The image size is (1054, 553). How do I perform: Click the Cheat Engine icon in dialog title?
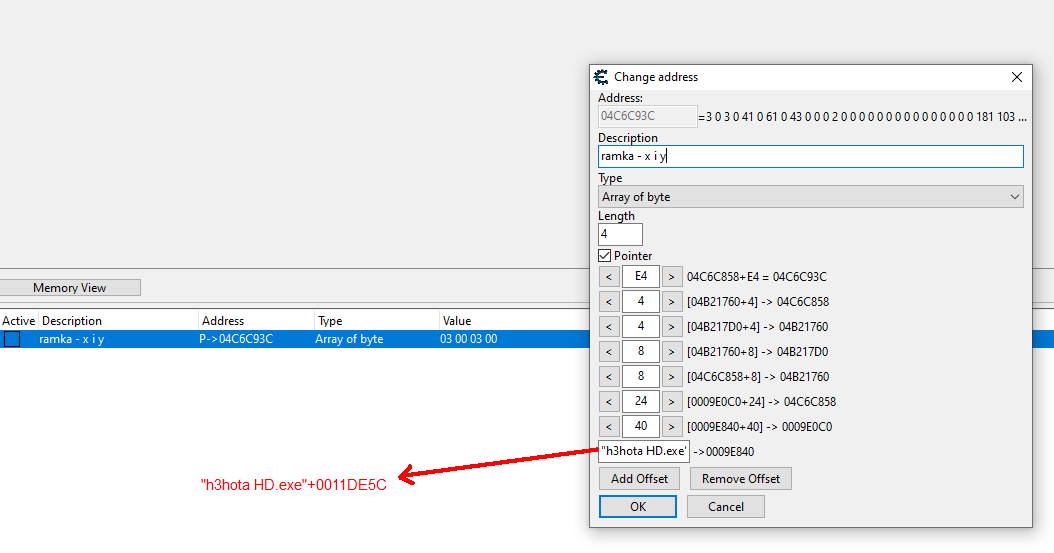click(x=601, y=77)
